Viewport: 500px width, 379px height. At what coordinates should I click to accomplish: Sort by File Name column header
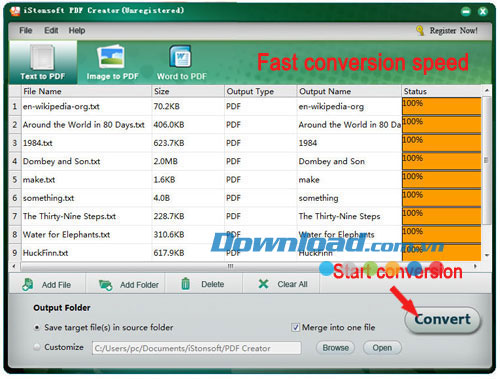click(86, 91)
